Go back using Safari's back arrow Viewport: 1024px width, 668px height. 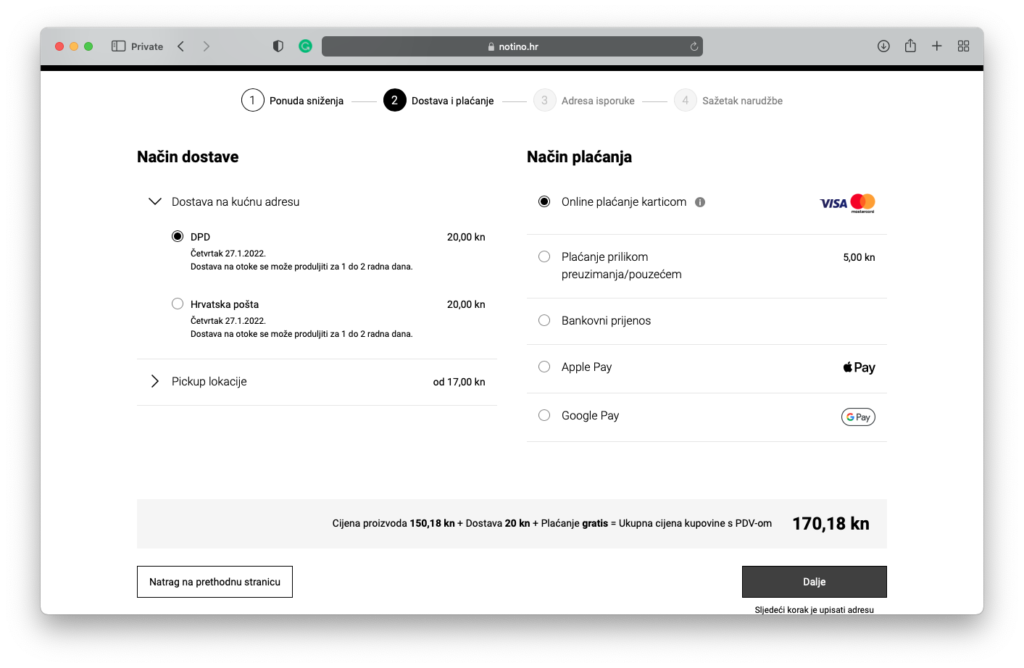[x=181, y=46]
